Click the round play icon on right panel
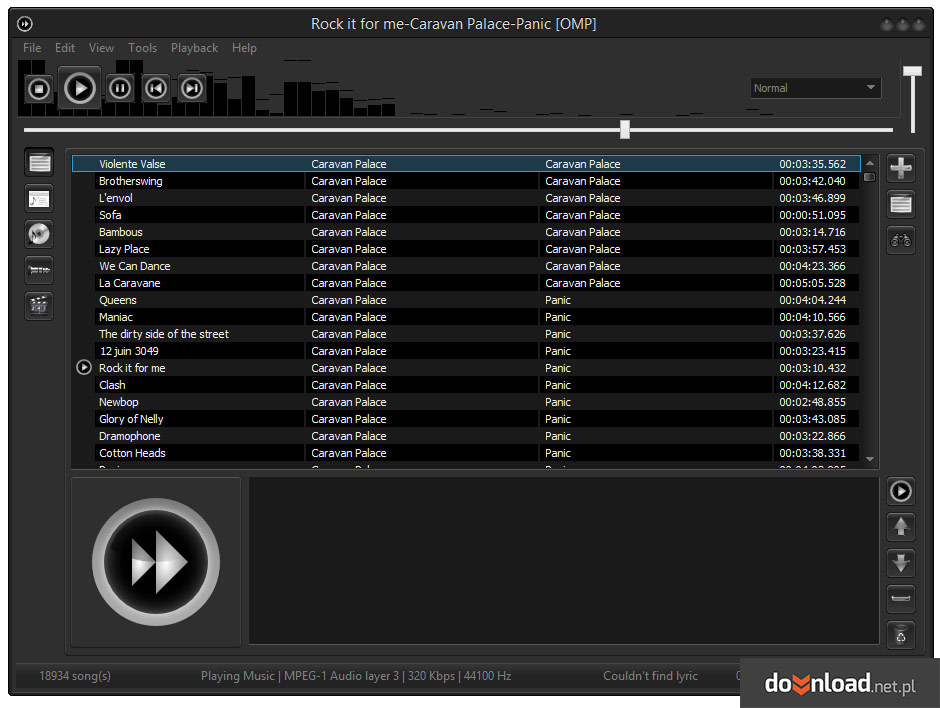Viewport: 940px width, 708px height. pos(900,491)
